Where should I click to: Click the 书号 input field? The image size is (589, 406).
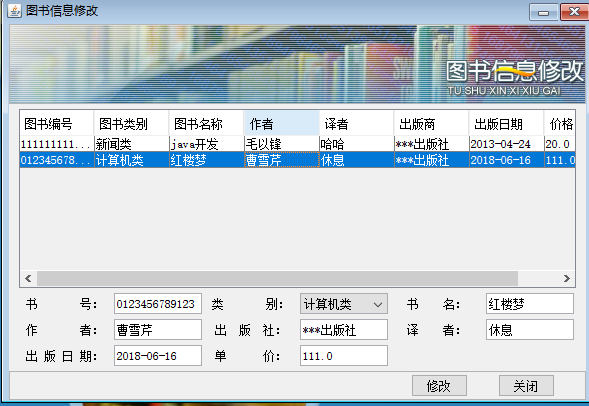(158, 303)
